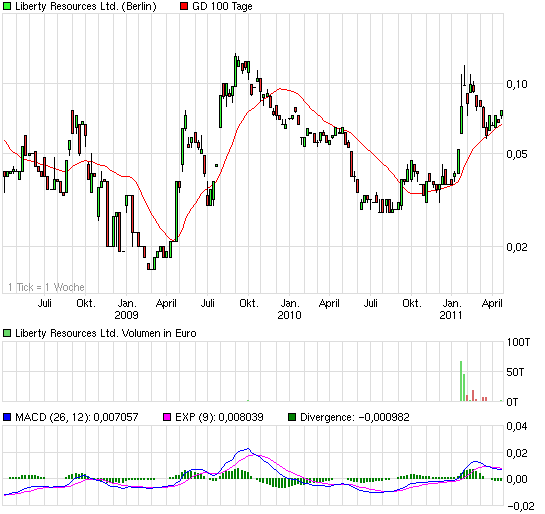Screen dimensions: 545x514
Task: Click the '2011' year label
Action: click(x=451, y=315)
